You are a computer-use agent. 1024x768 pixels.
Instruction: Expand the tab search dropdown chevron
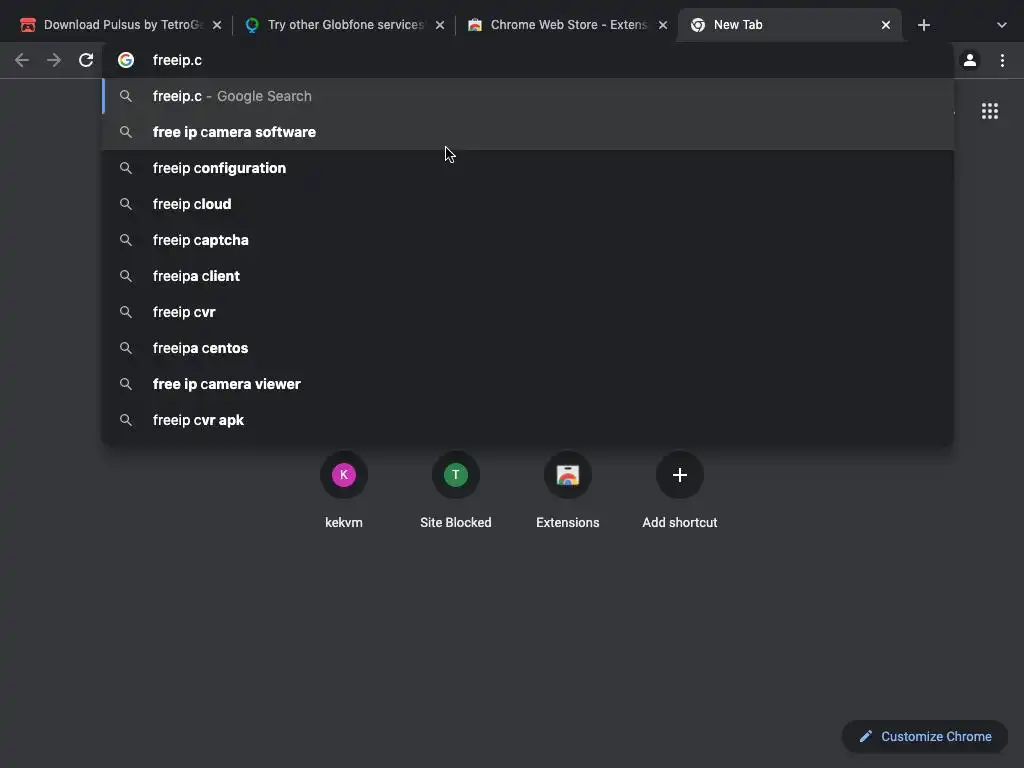tap(1002, 25)
